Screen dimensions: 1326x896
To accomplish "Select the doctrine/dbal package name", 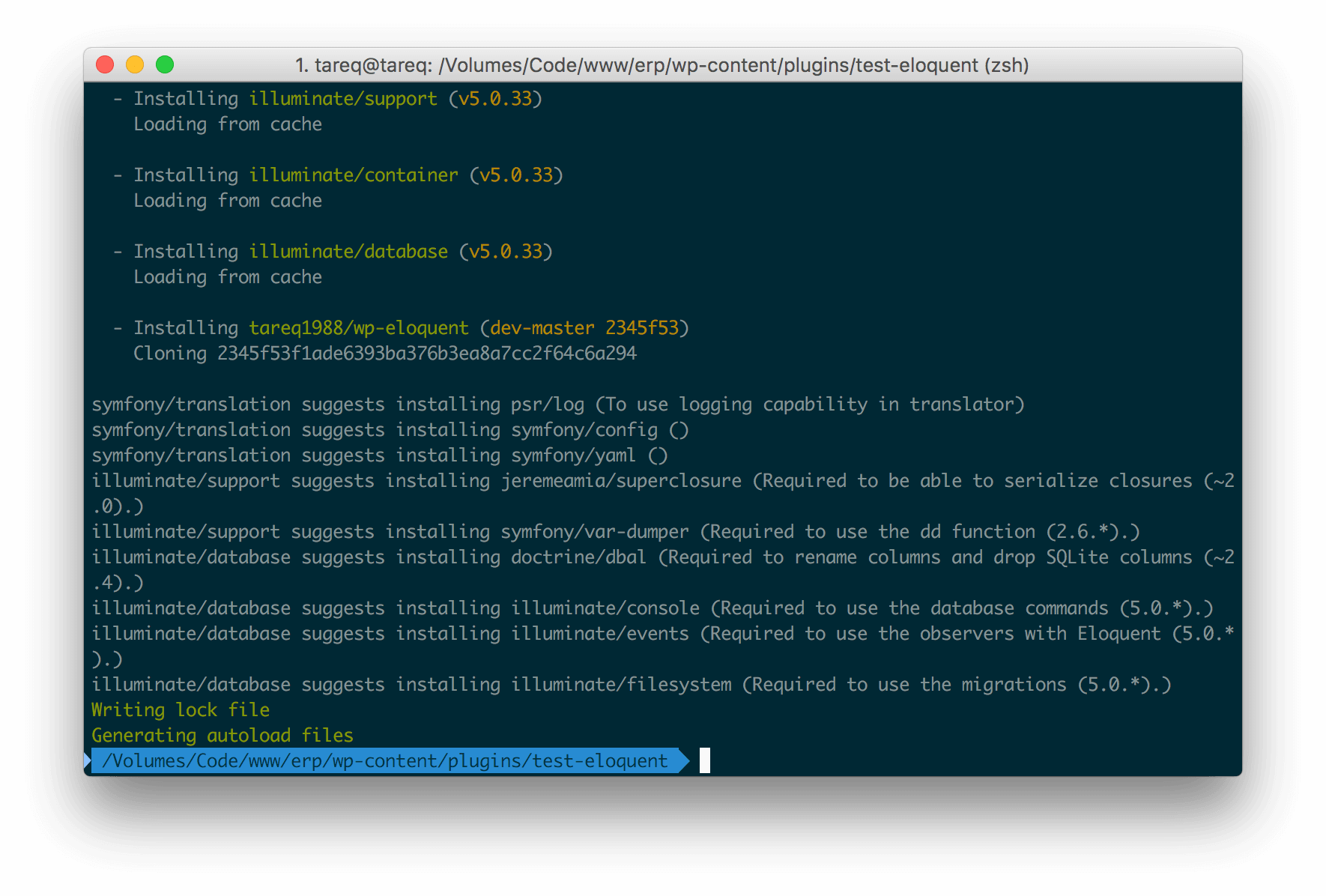I will (578, 557).
